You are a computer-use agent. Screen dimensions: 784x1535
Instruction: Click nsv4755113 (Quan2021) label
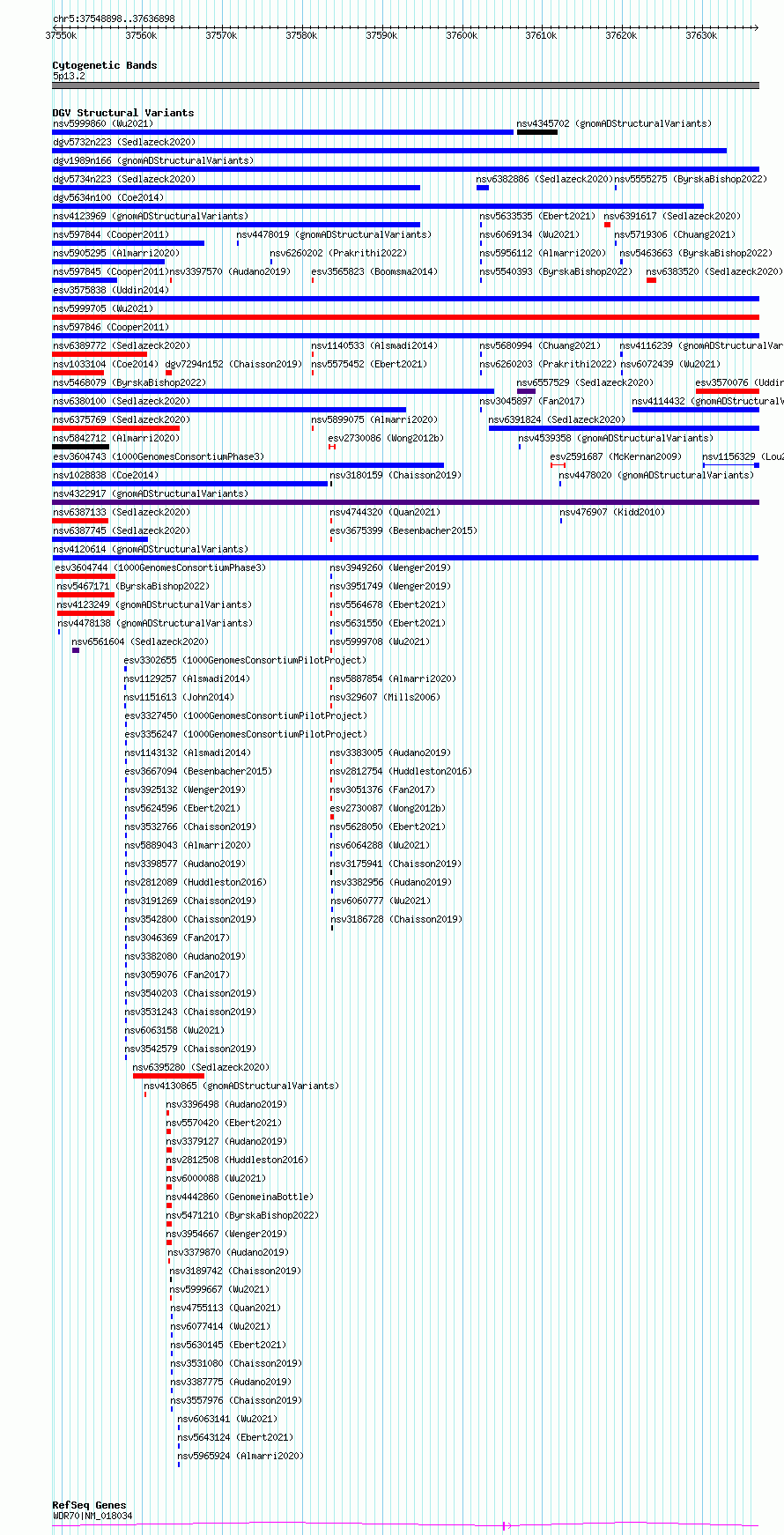[x=226, y=1309]
